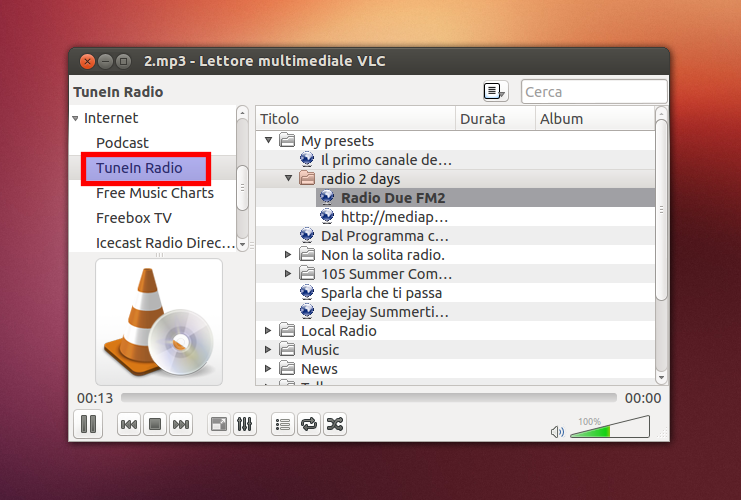Maximize the VLC window
This screenshot has width=741, height=500.
pyautogui.click(x=123, y=61)
